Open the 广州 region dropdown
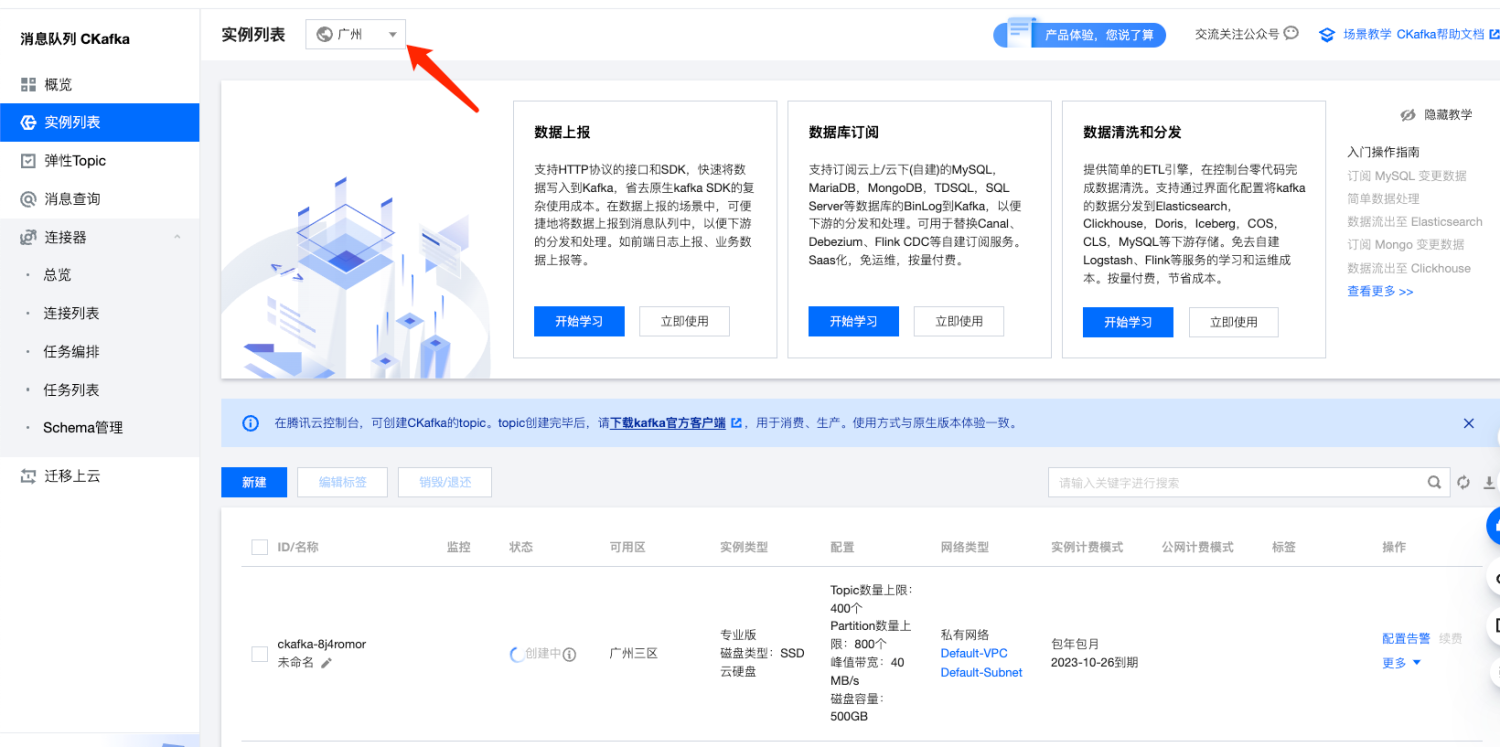 click(356, 34)
